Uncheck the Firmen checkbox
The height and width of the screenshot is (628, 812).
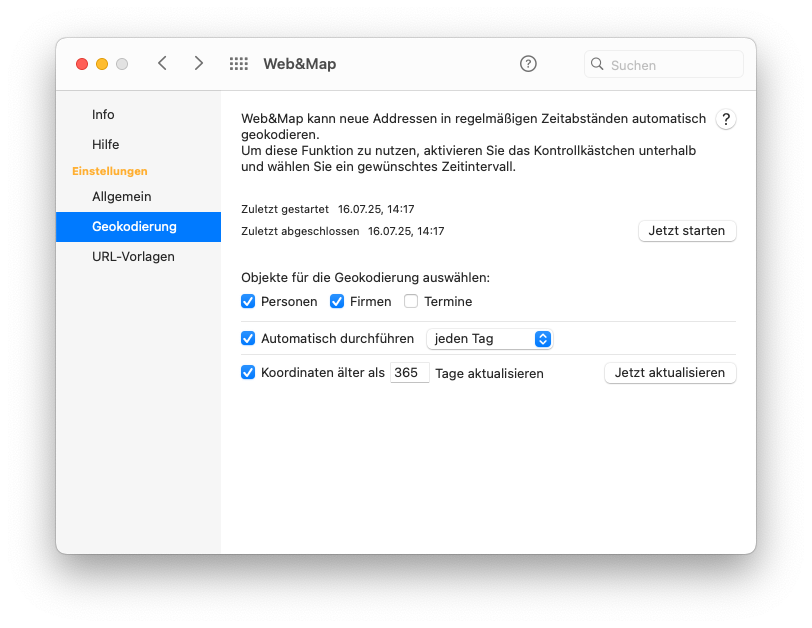(x=337, y=301)
